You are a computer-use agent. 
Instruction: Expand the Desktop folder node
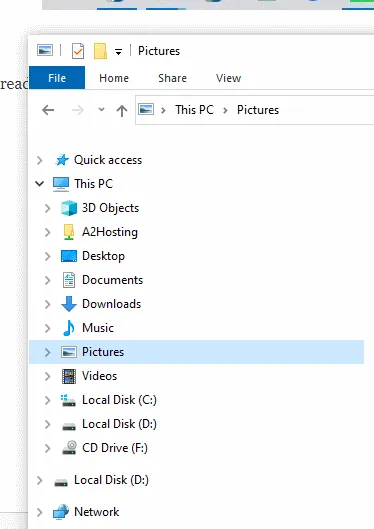(x=48, y=256)
